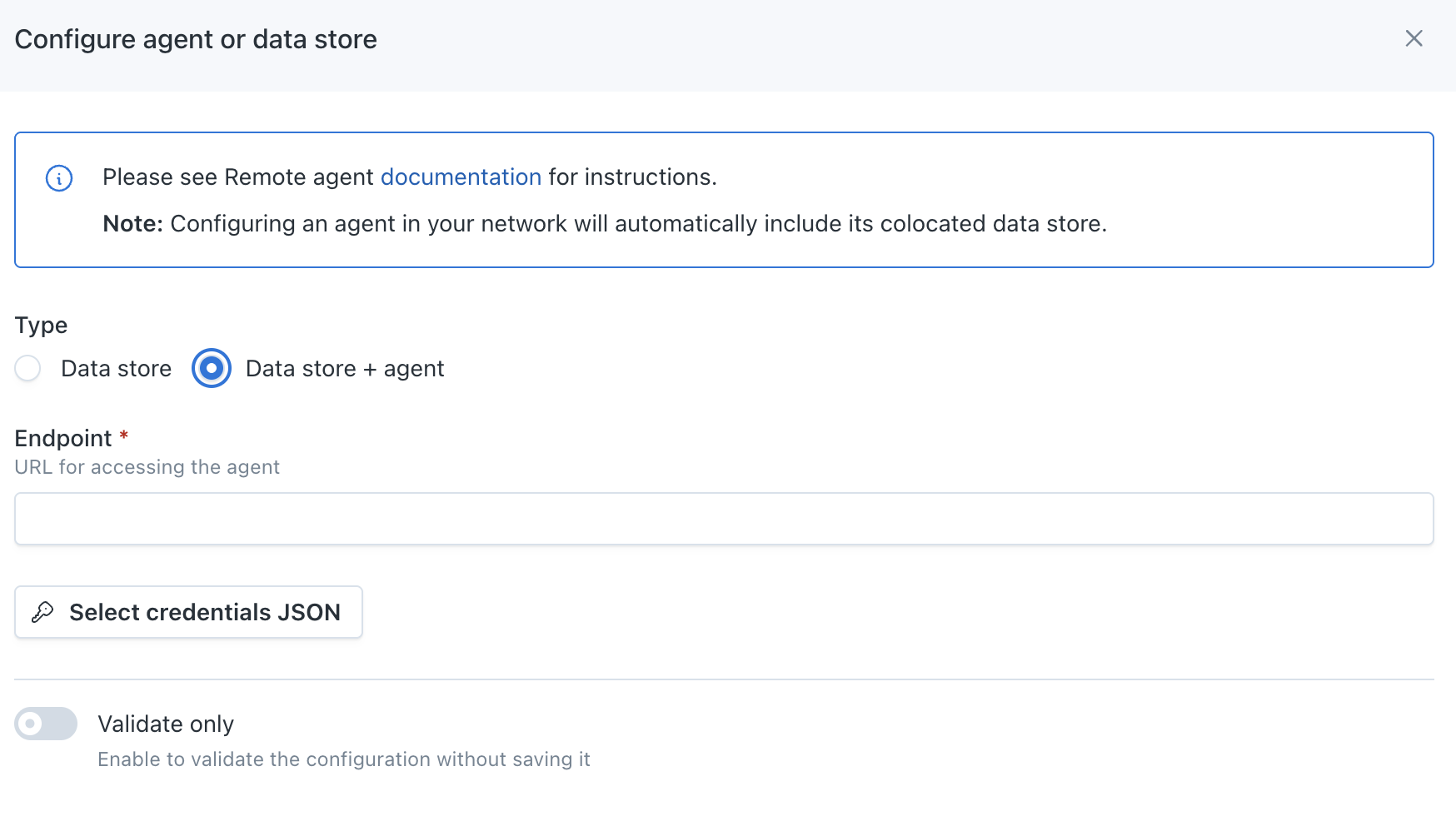Click the red required asterisk beside Endpoint
The image size is (1456, 816).
point(124,435)
